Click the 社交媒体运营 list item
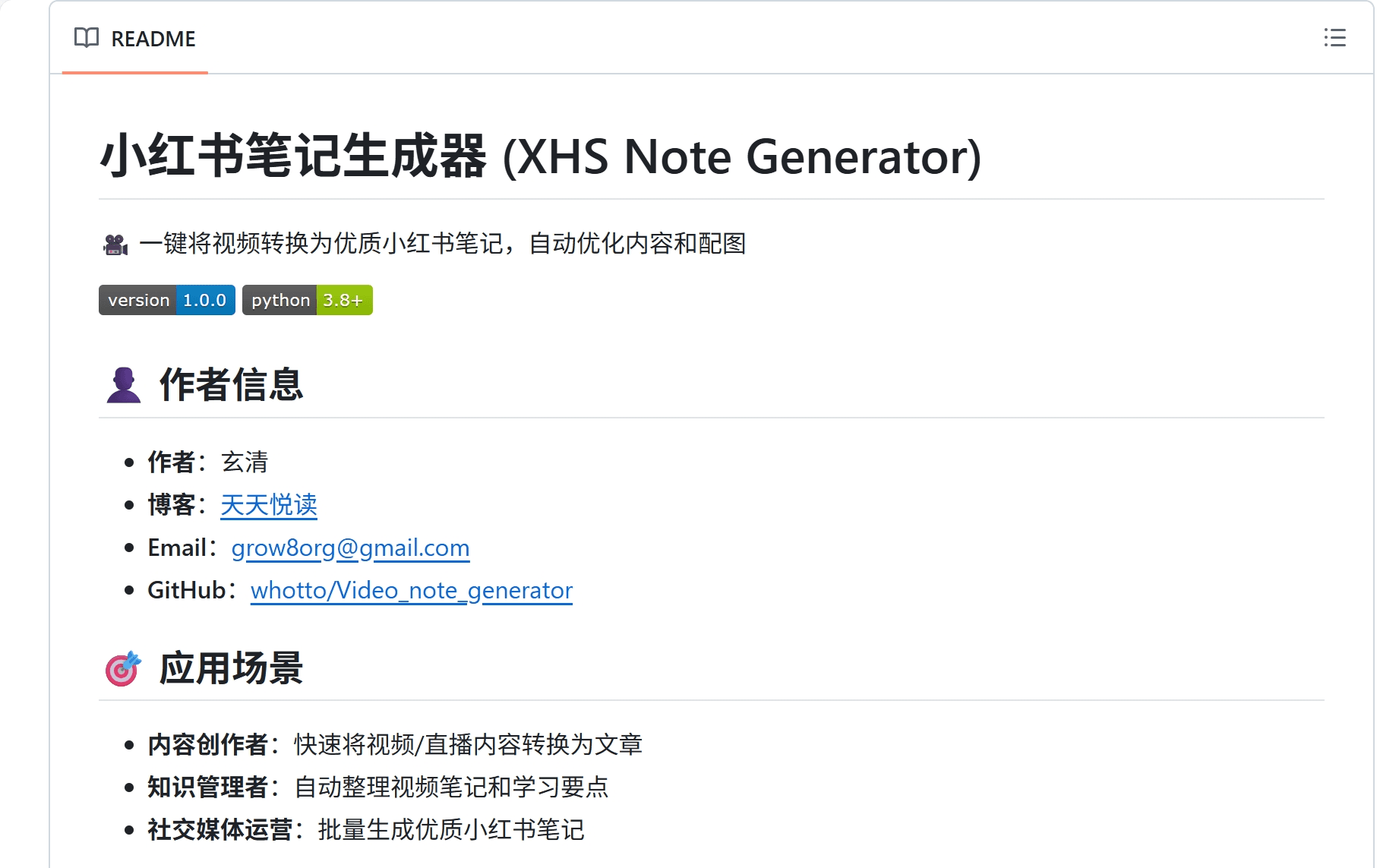 pyautogui.click(x=366, y=829)
